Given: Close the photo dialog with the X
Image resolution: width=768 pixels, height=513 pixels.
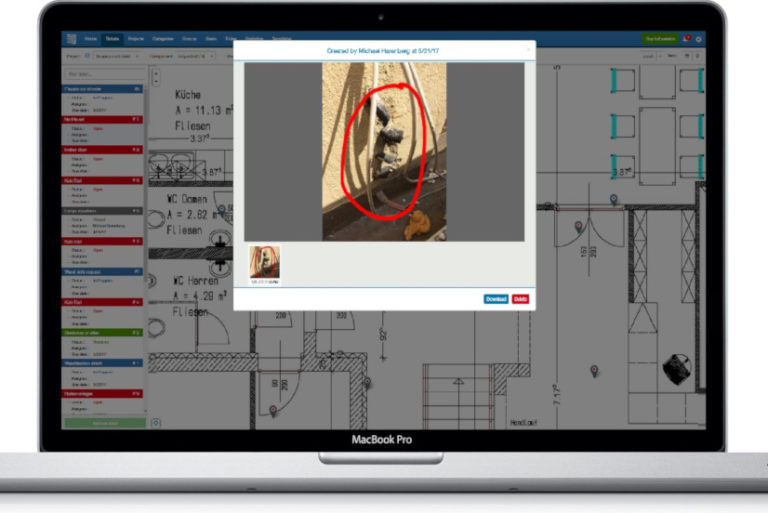Looking at the screenshot, I should click(528, 49).
